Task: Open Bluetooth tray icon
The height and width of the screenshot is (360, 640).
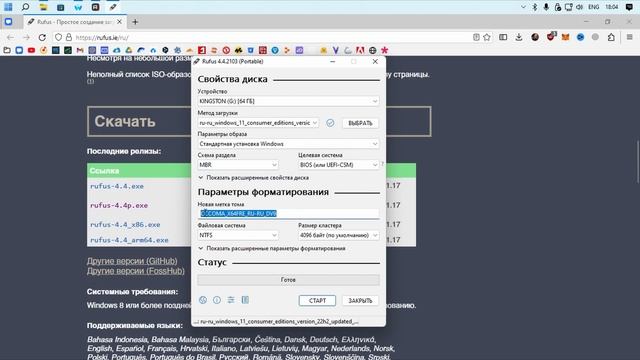Action: tap(535, 7)
